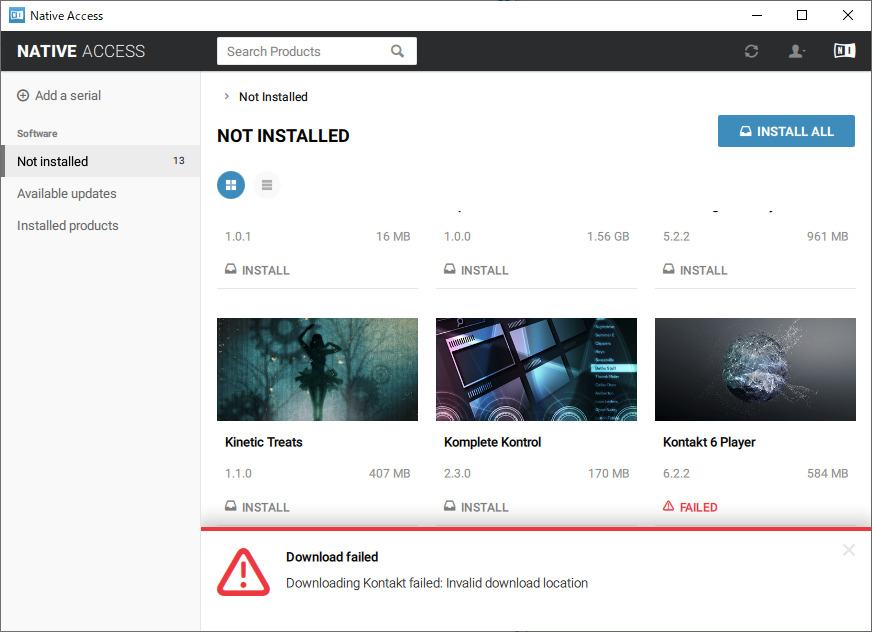
Task: Click the red warning triangle icon
Action: [243, 572]
